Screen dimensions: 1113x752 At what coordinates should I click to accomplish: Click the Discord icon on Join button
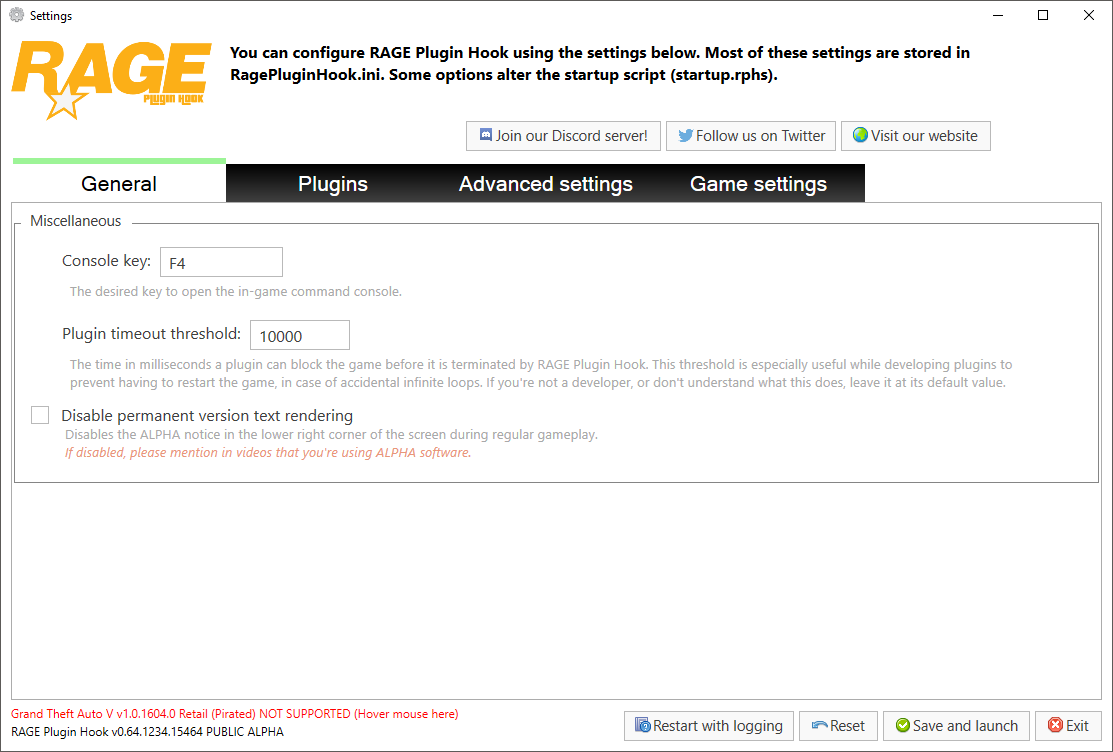(486, 135)
